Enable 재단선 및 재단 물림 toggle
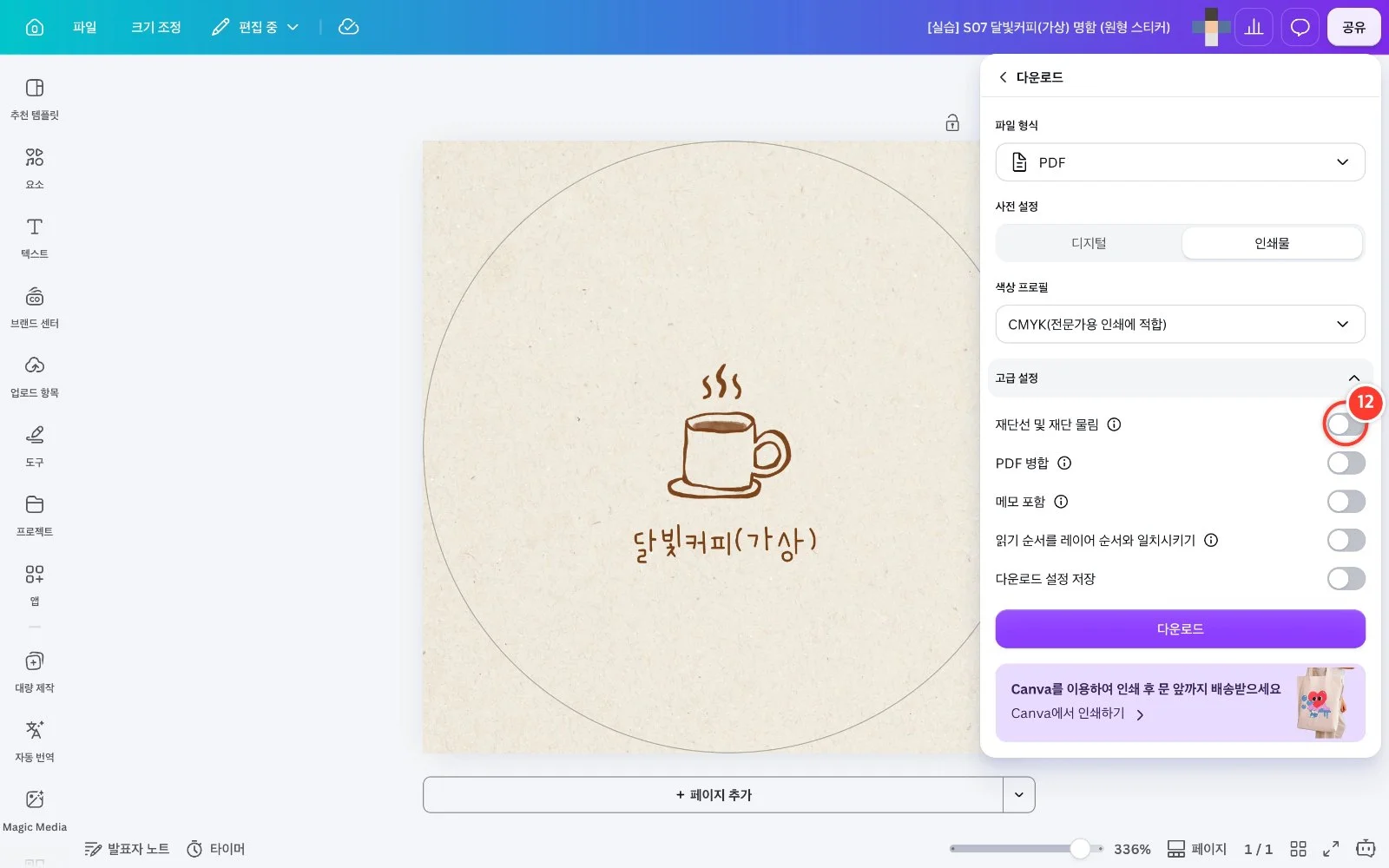This screenshot has height=868, width=1389. [1346, 424]
